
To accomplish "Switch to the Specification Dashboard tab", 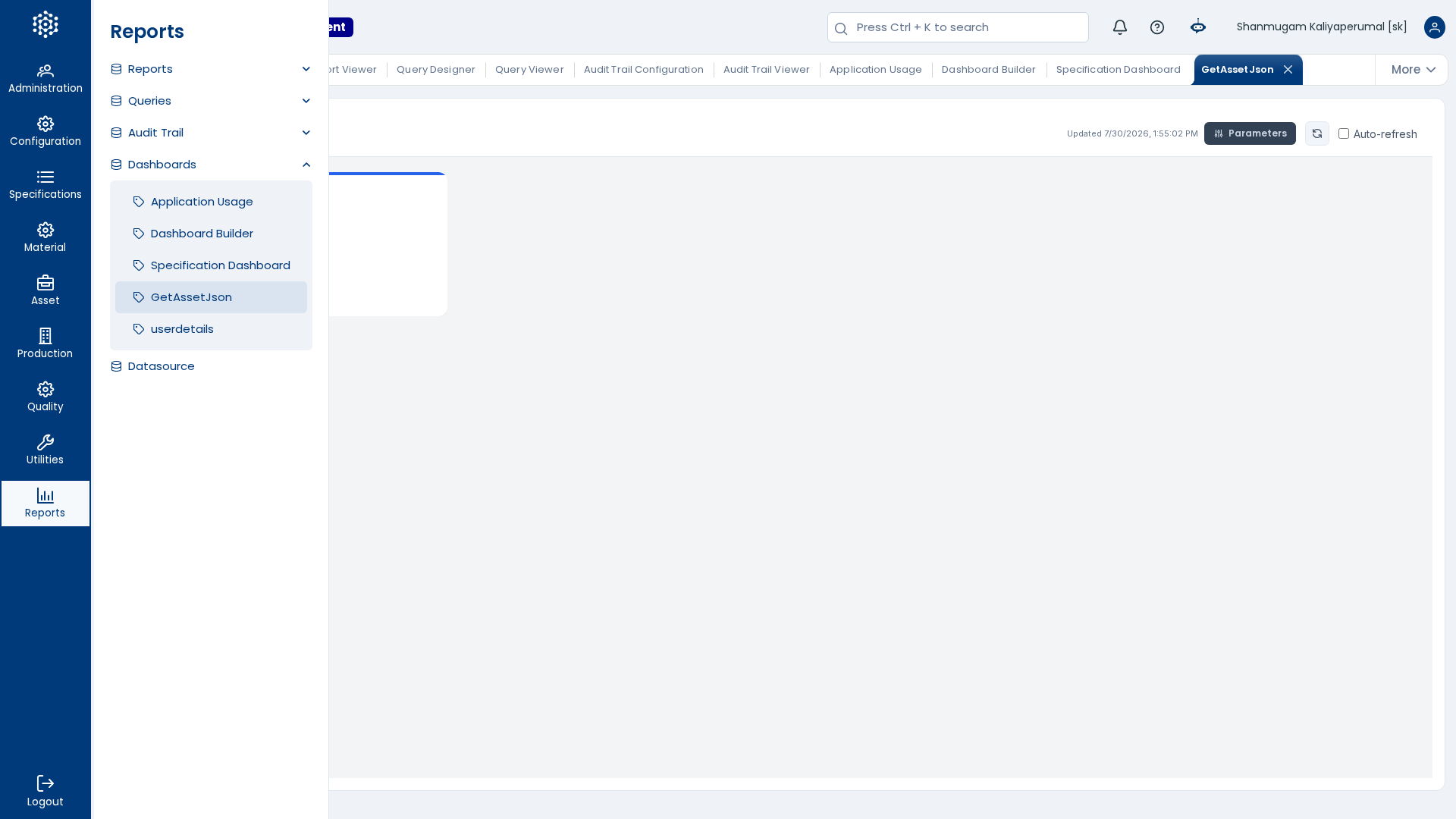I will tap(1119, 70).
